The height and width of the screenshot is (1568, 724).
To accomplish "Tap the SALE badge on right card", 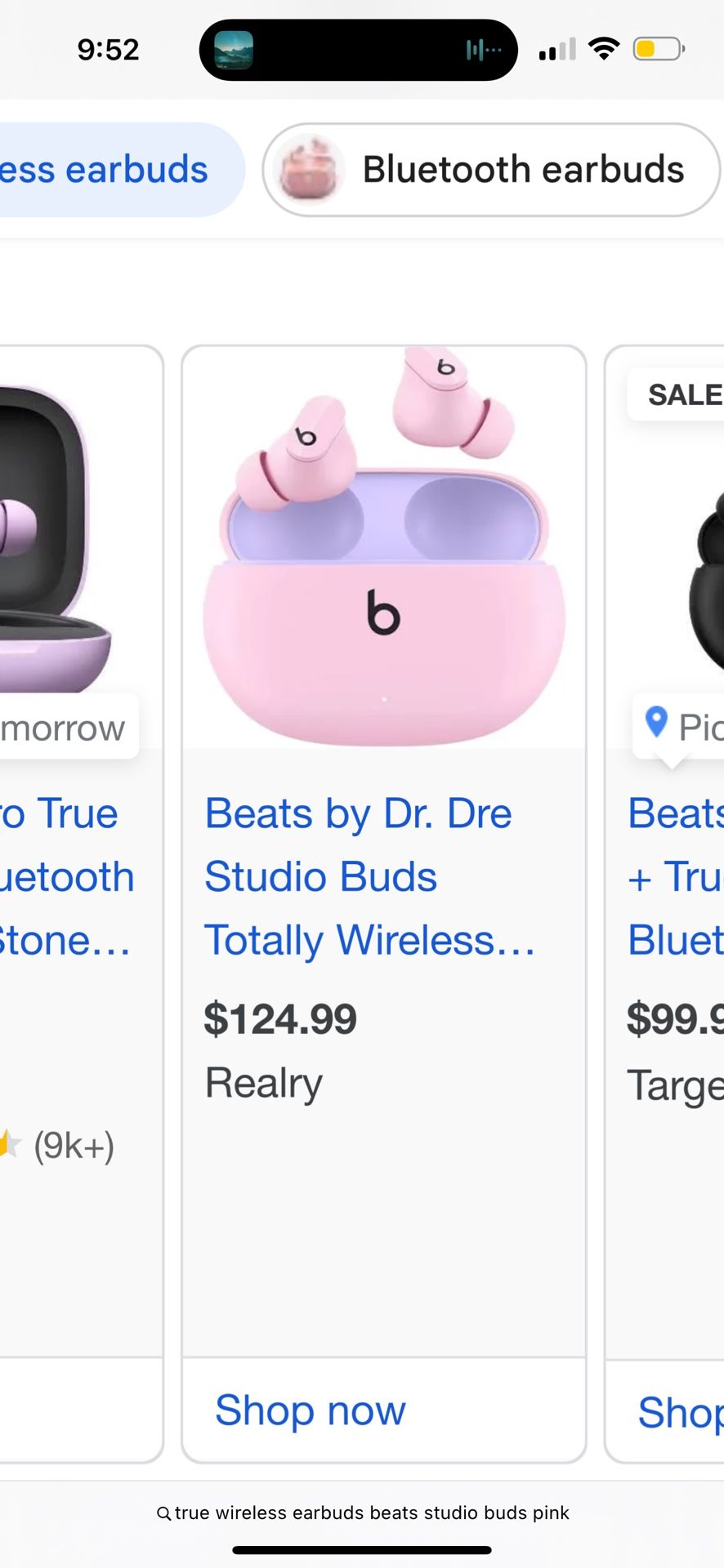I will coord(682,395).
